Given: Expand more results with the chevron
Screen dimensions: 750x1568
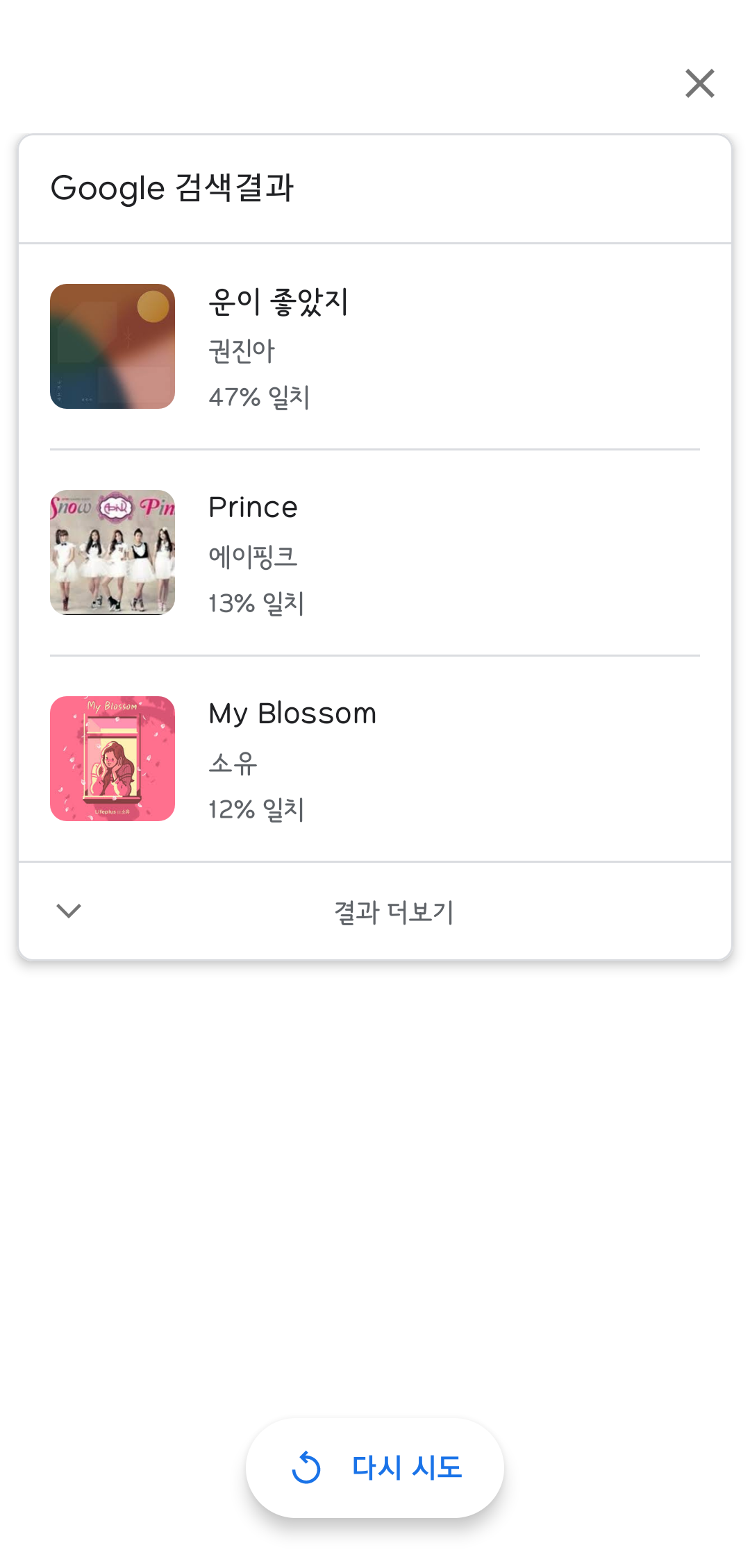Looking at the screenshot, I should [69, 911].
